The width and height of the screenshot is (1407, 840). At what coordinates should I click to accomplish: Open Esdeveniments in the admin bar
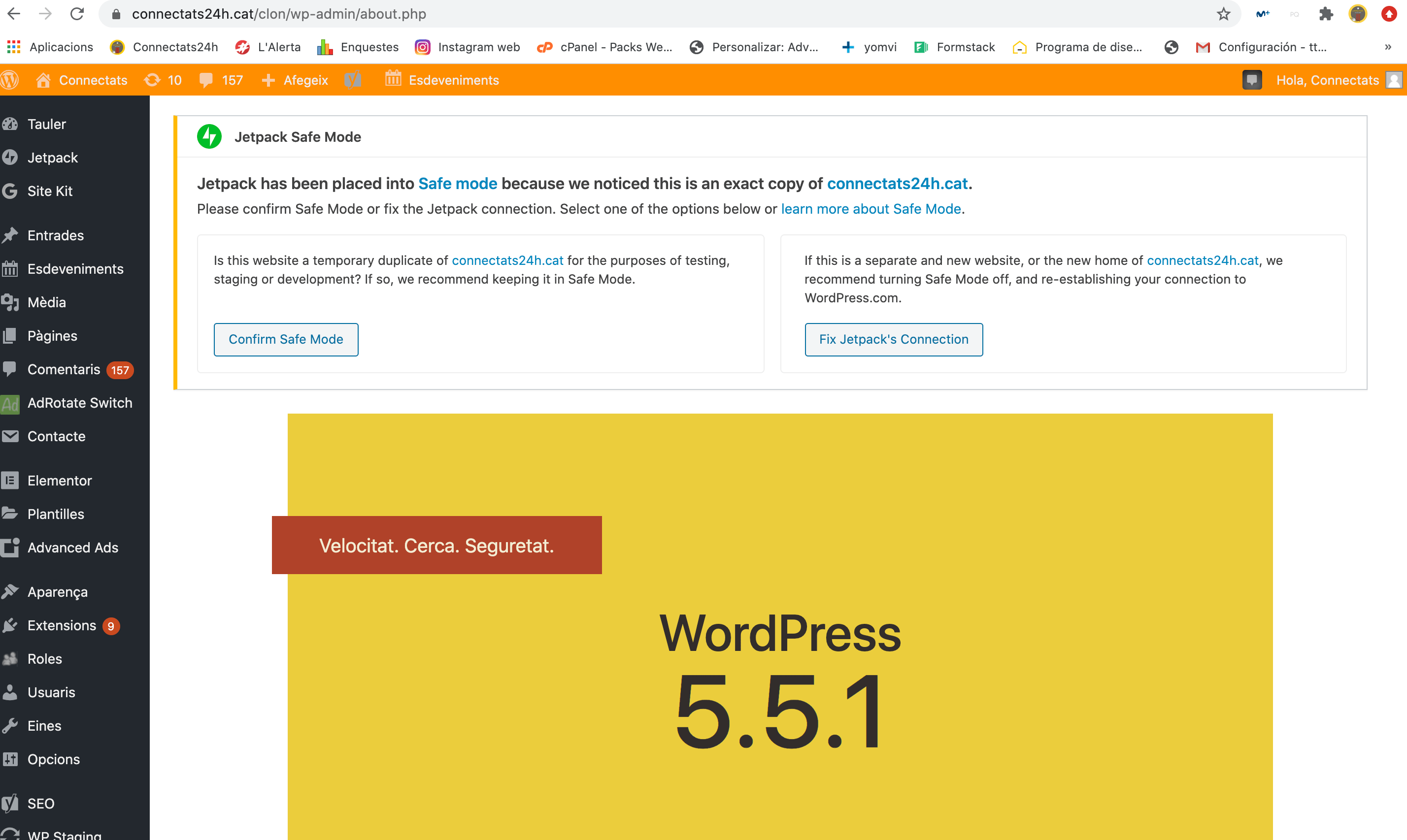[441, 80]
